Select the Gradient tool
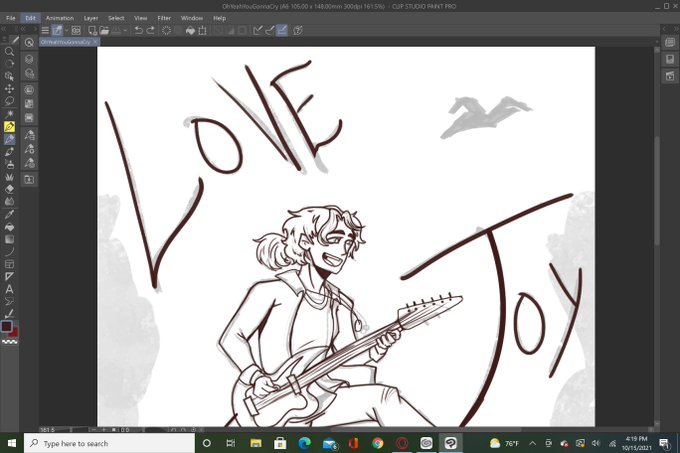 point(9,239)
